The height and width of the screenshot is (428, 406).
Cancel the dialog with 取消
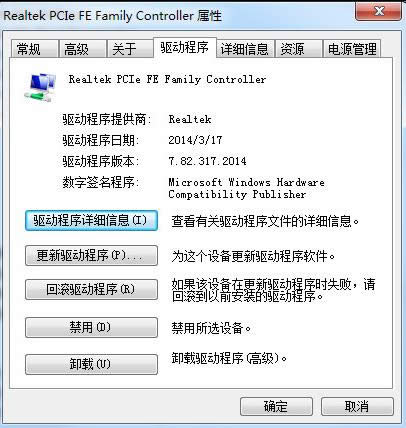click(x=357, y=407)
